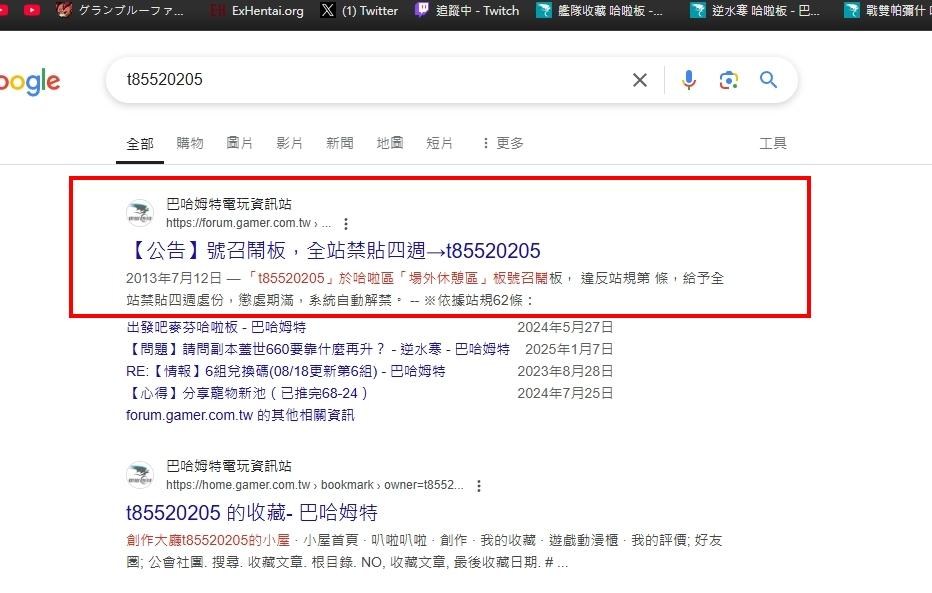
Task: Start voice search with microphone icon
Action: [688, 80]
